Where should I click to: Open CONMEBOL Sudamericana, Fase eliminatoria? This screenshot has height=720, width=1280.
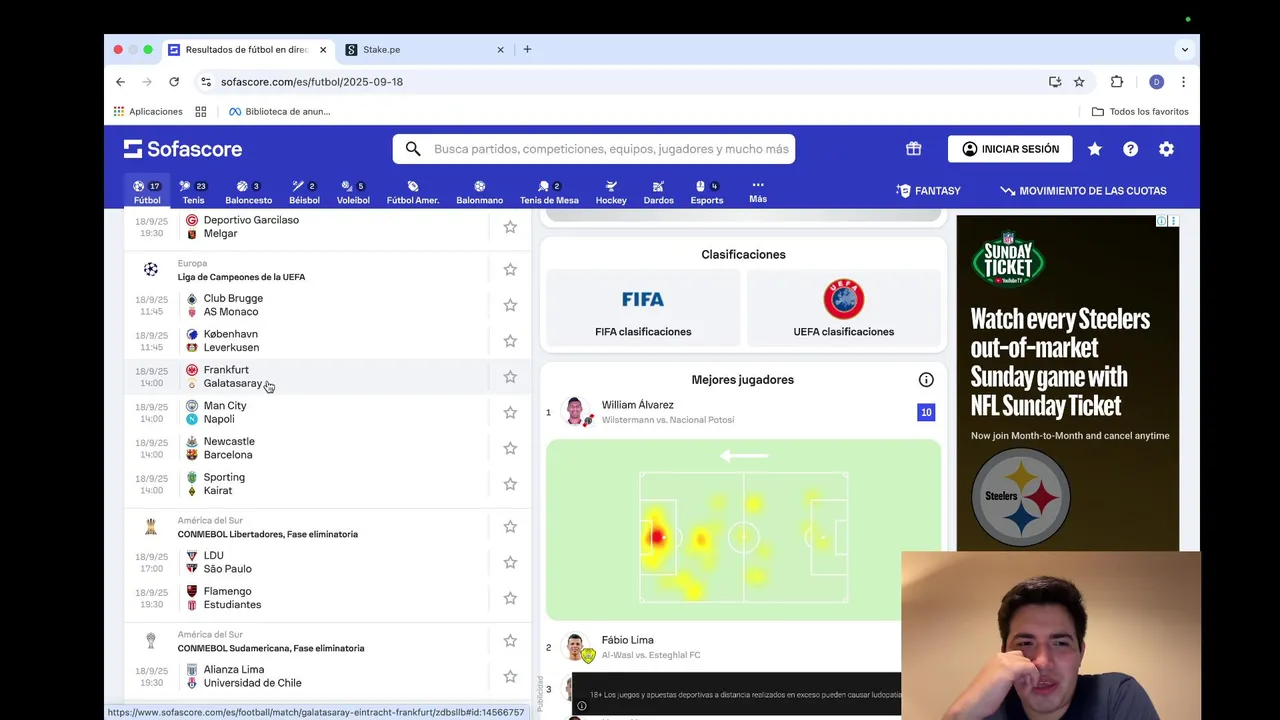tap(270, 648)
